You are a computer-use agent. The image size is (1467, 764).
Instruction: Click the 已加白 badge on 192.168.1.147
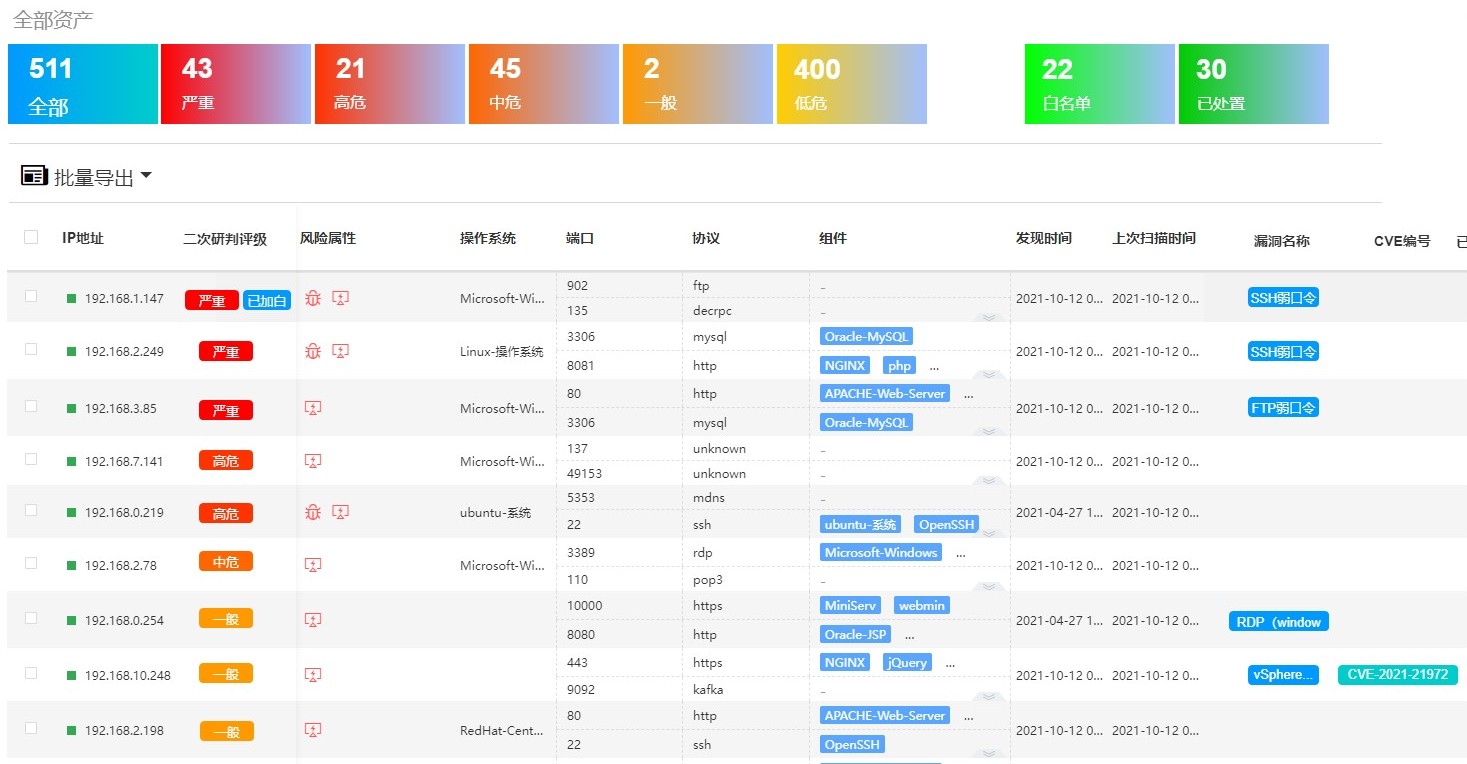pyautogui.click(x=267, y=300)
